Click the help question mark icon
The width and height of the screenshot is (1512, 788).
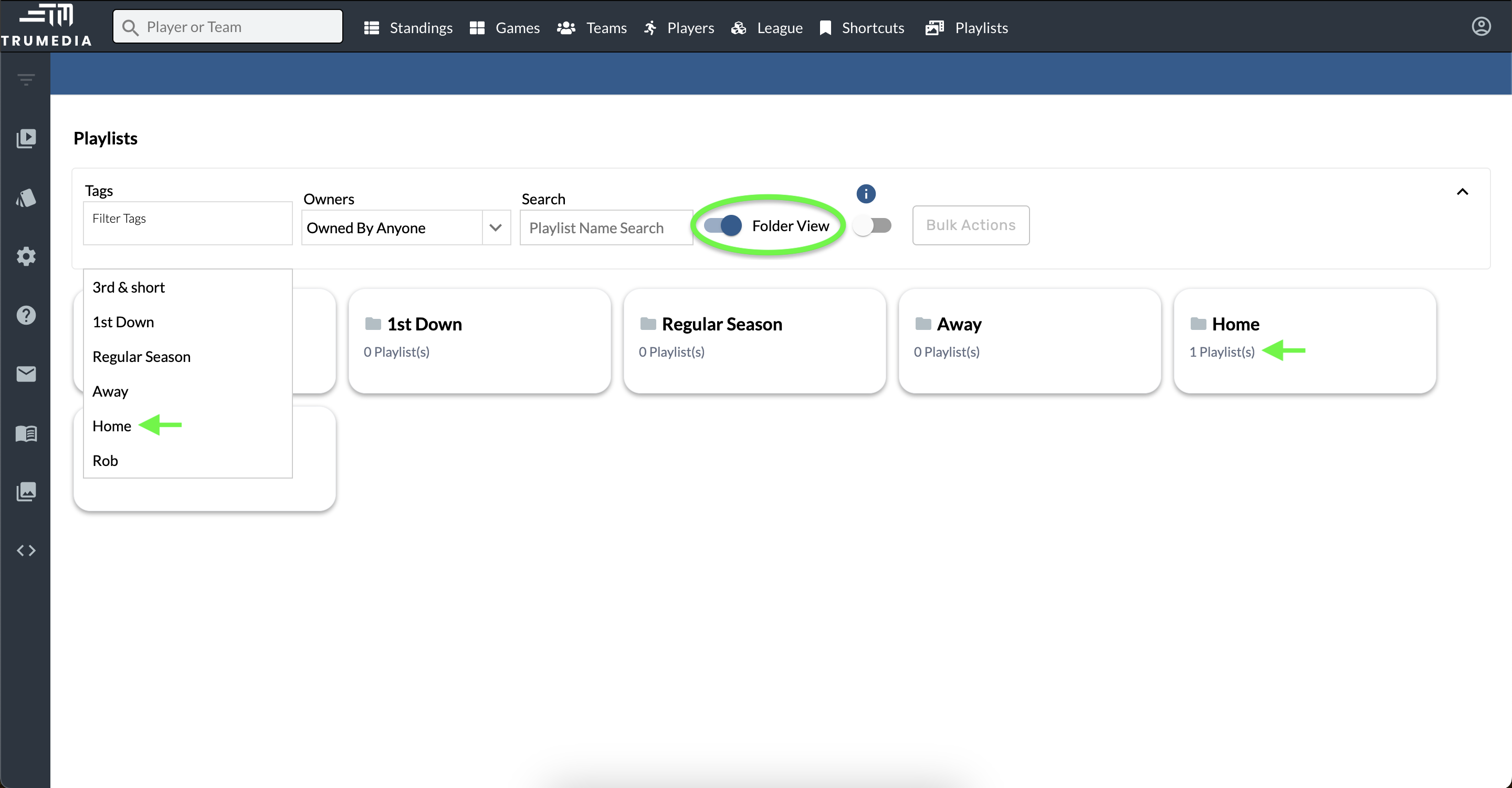click(x=26, y=315)
